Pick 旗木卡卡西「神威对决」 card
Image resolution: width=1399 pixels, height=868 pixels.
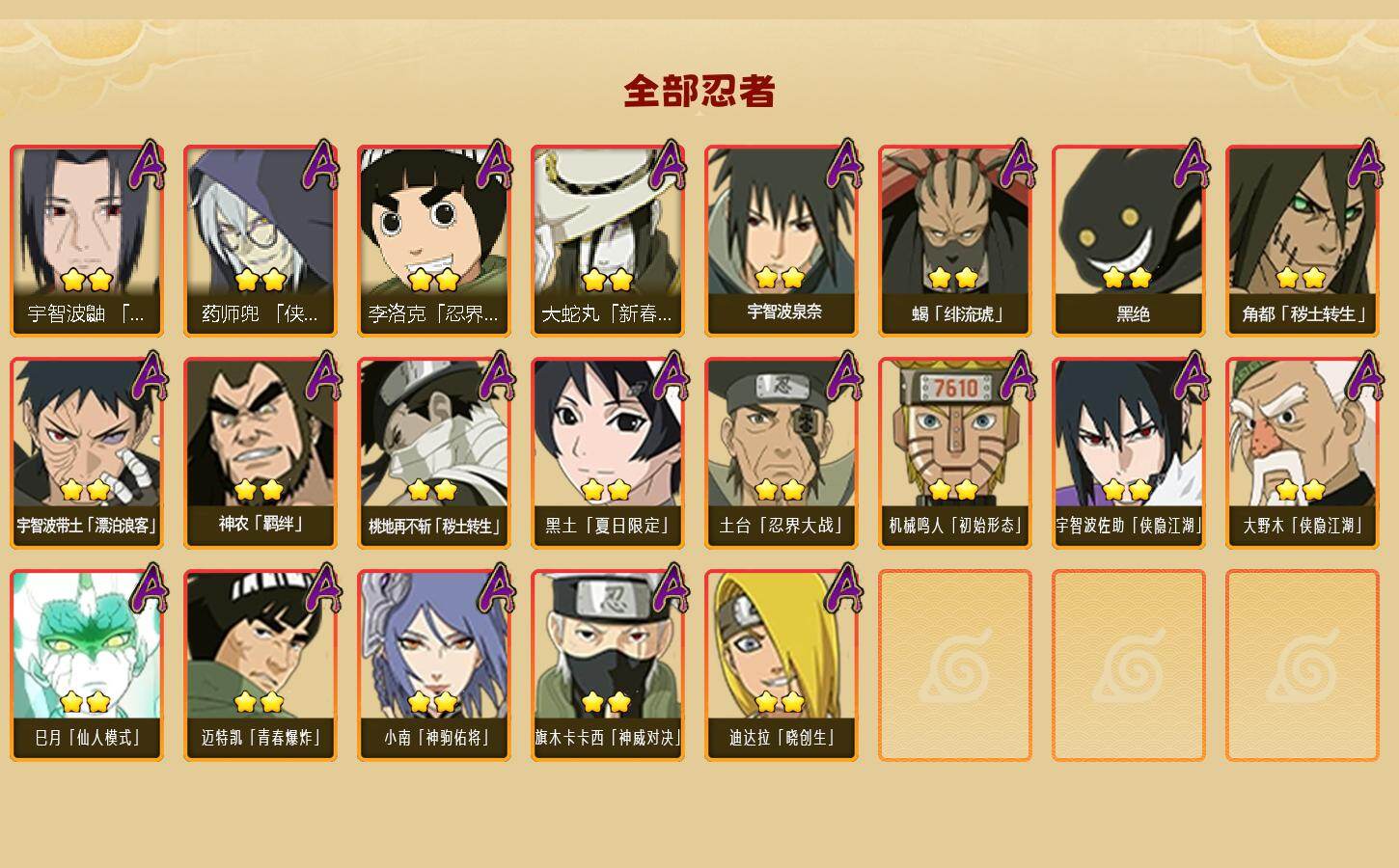(x=608, y=665)
